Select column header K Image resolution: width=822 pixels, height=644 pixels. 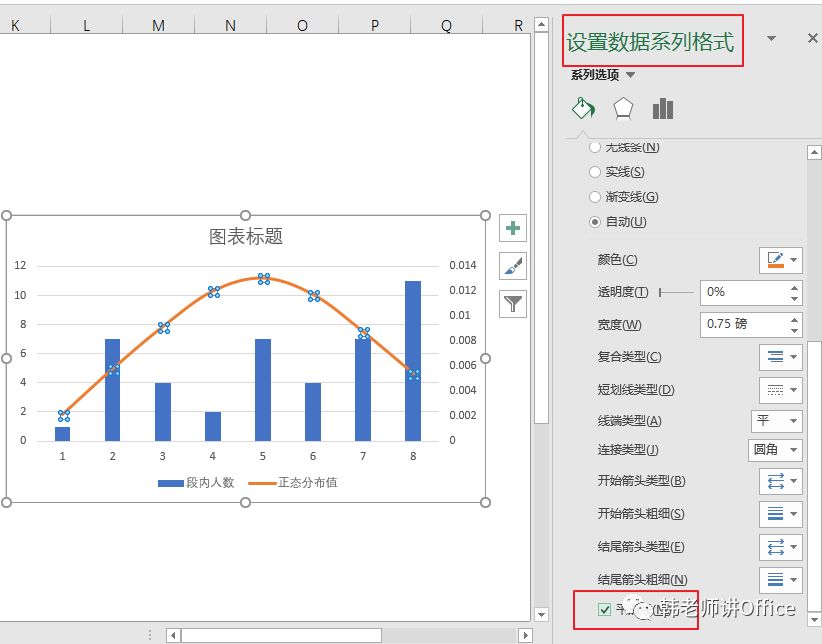pos(15,25)
